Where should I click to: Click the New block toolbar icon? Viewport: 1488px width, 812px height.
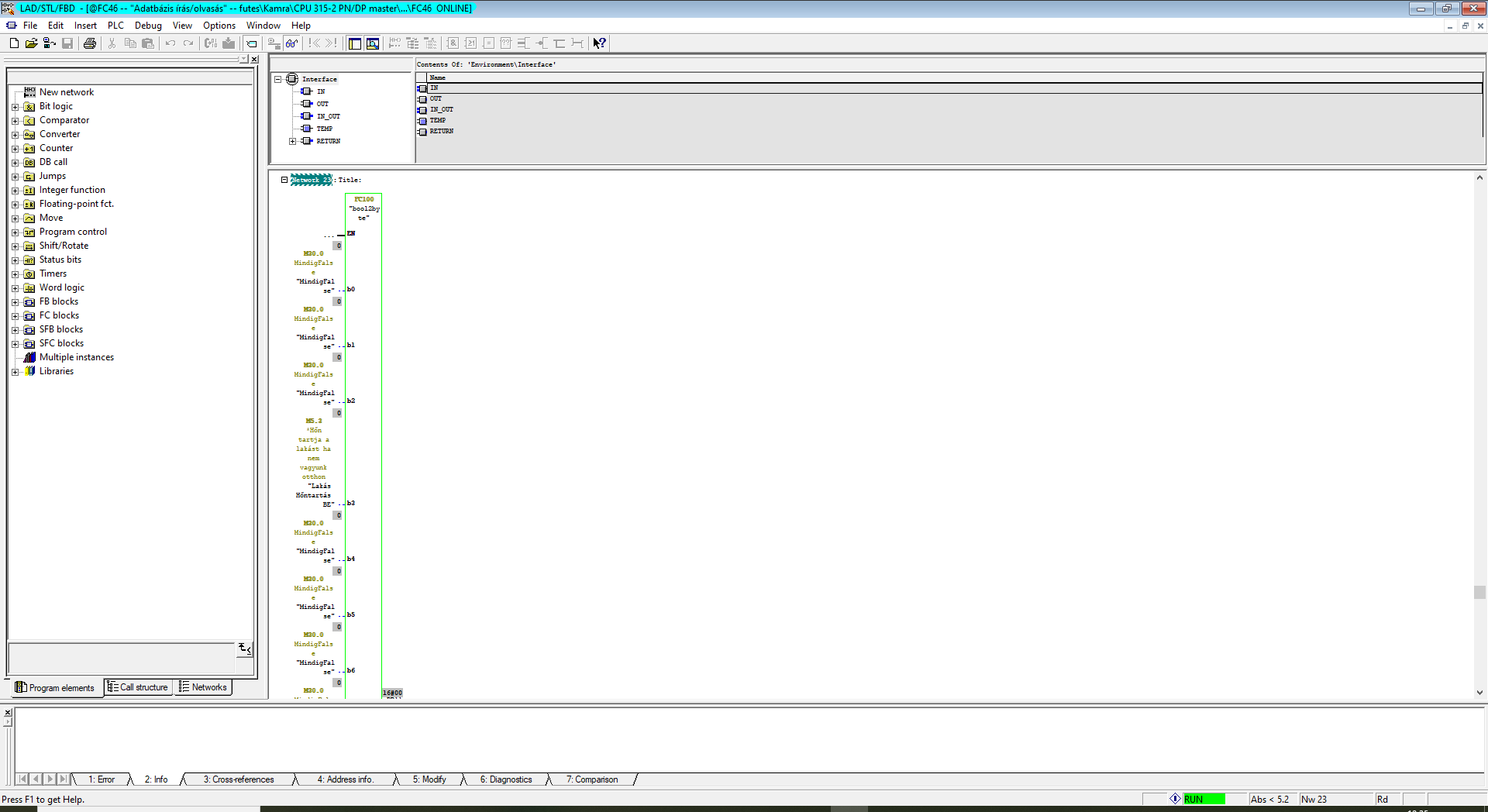coord(14,43)
